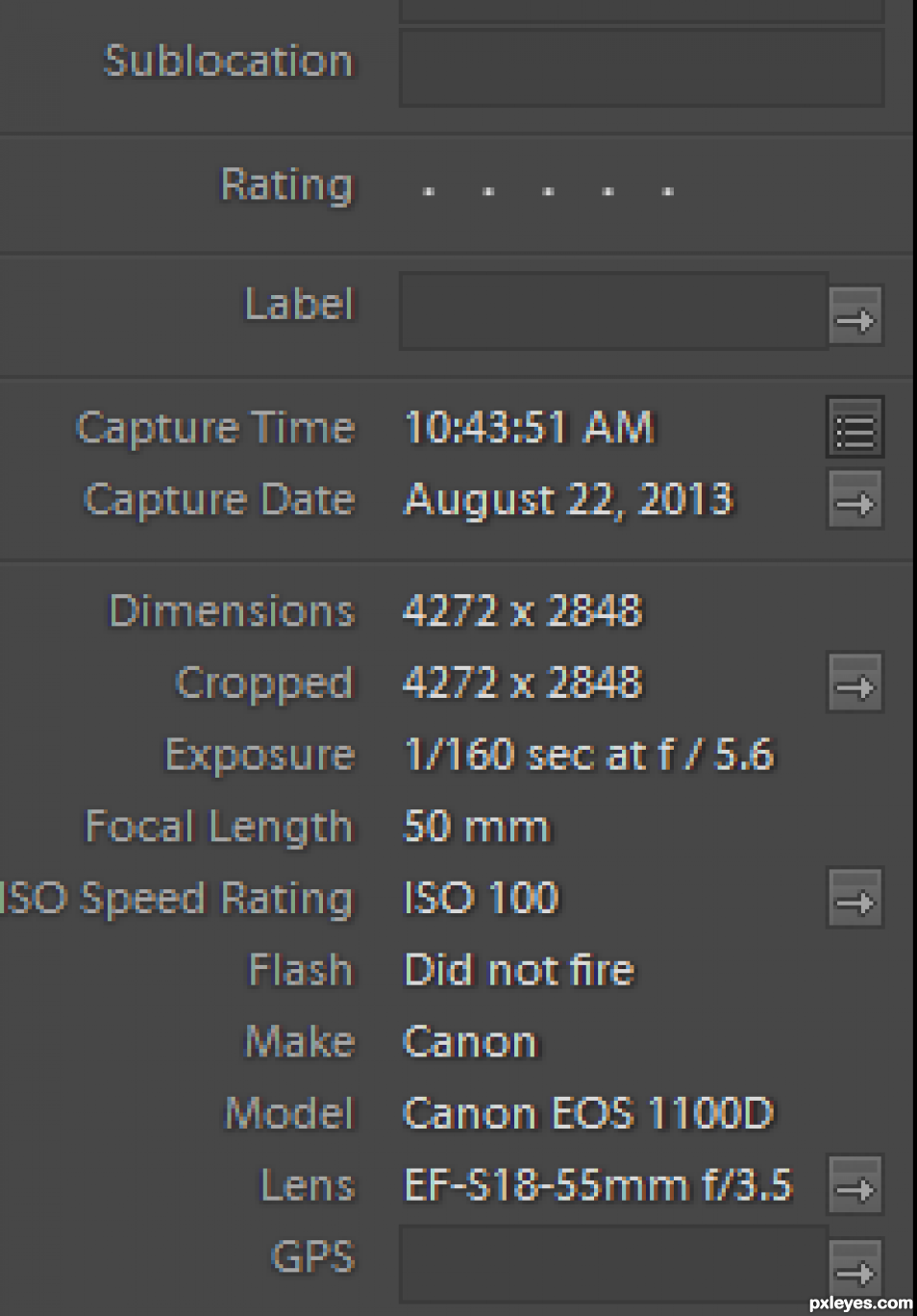
Task: Click inside the Label text field
Action: coord(613,310)
